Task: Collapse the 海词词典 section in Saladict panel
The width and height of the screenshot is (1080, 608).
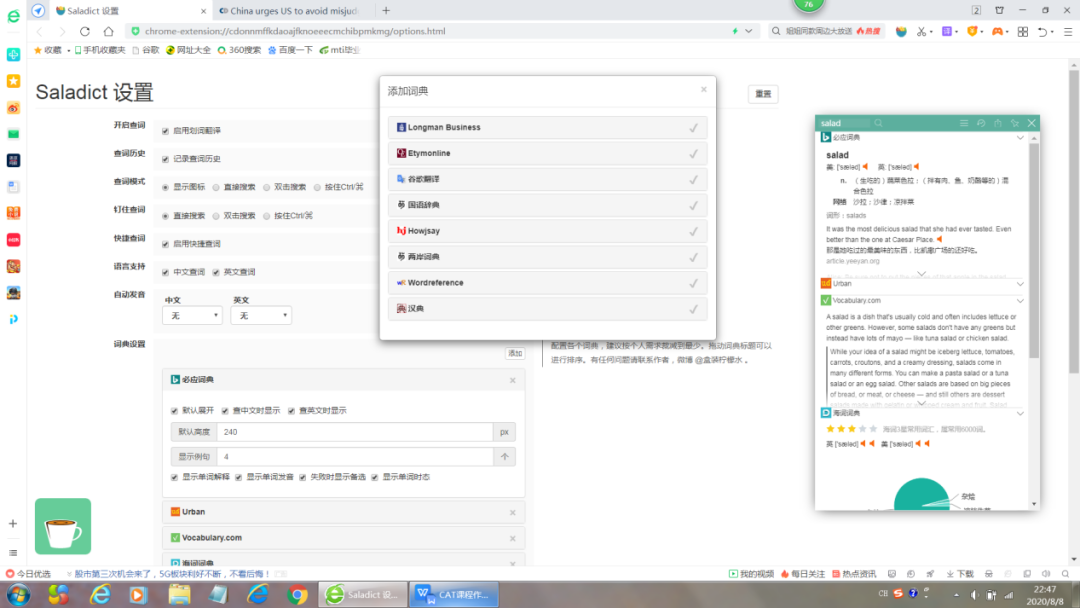Action: click(x=1020, y=413)
